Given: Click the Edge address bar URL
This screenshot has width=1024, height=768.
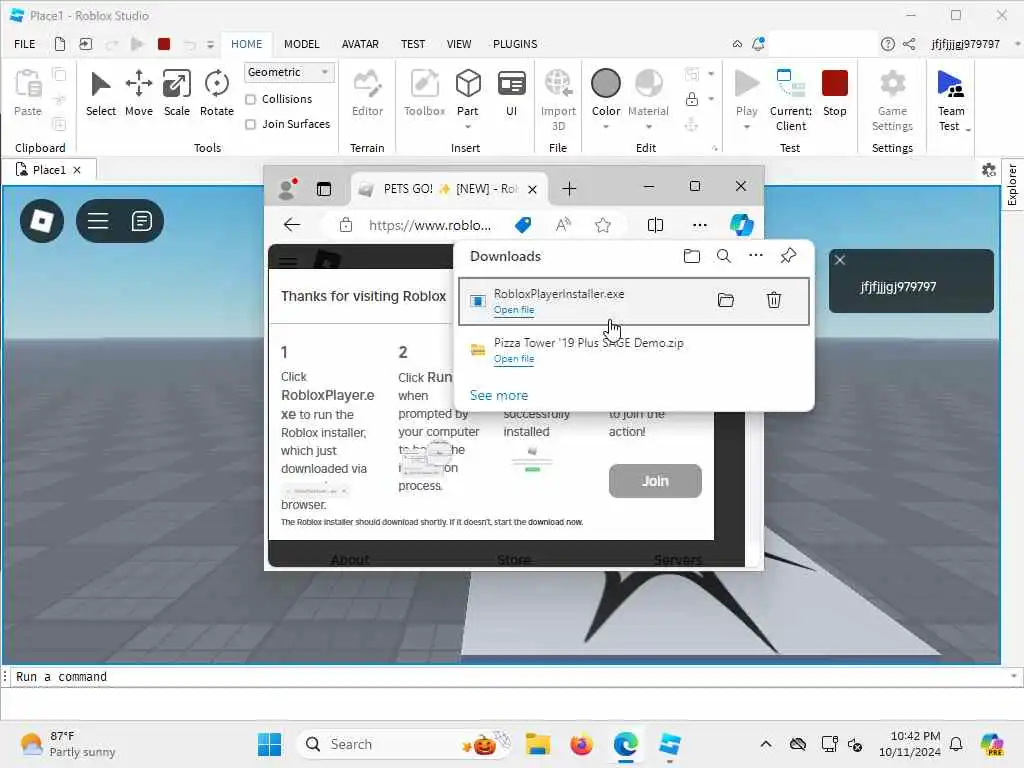Looking at the screenshot, I should [430, 225].
